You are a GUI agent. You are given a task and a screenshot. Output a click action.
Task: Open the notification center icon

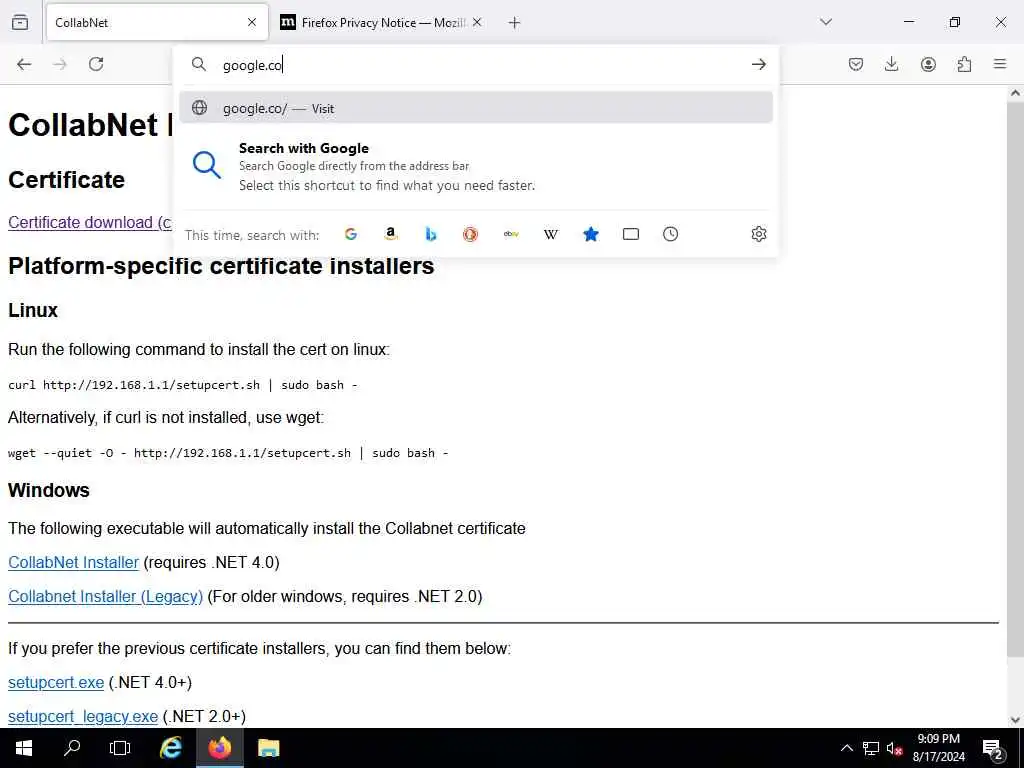point(993,749)
